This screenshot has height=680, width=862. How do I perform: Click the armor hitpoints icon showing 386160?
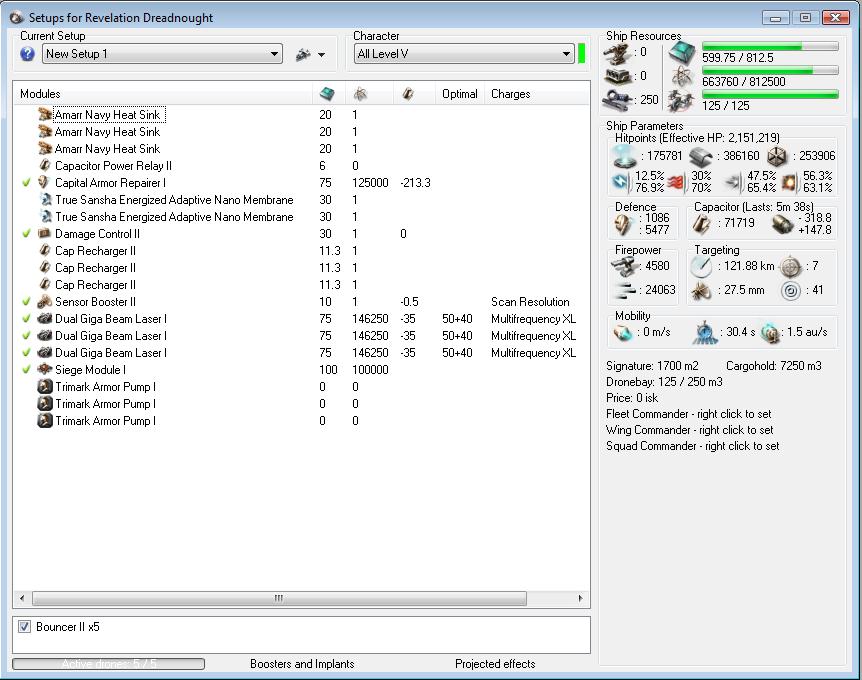[x=700, y=157]
